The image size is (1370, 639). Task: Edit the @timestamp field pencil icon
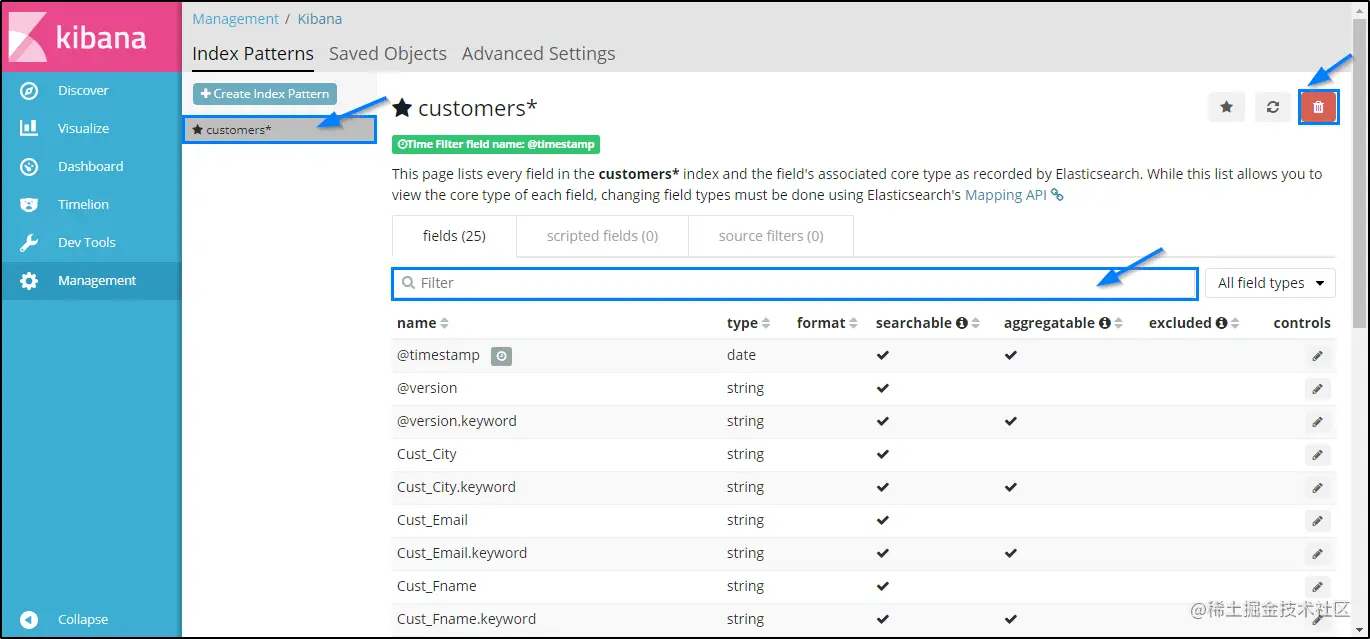point(1317,356)
